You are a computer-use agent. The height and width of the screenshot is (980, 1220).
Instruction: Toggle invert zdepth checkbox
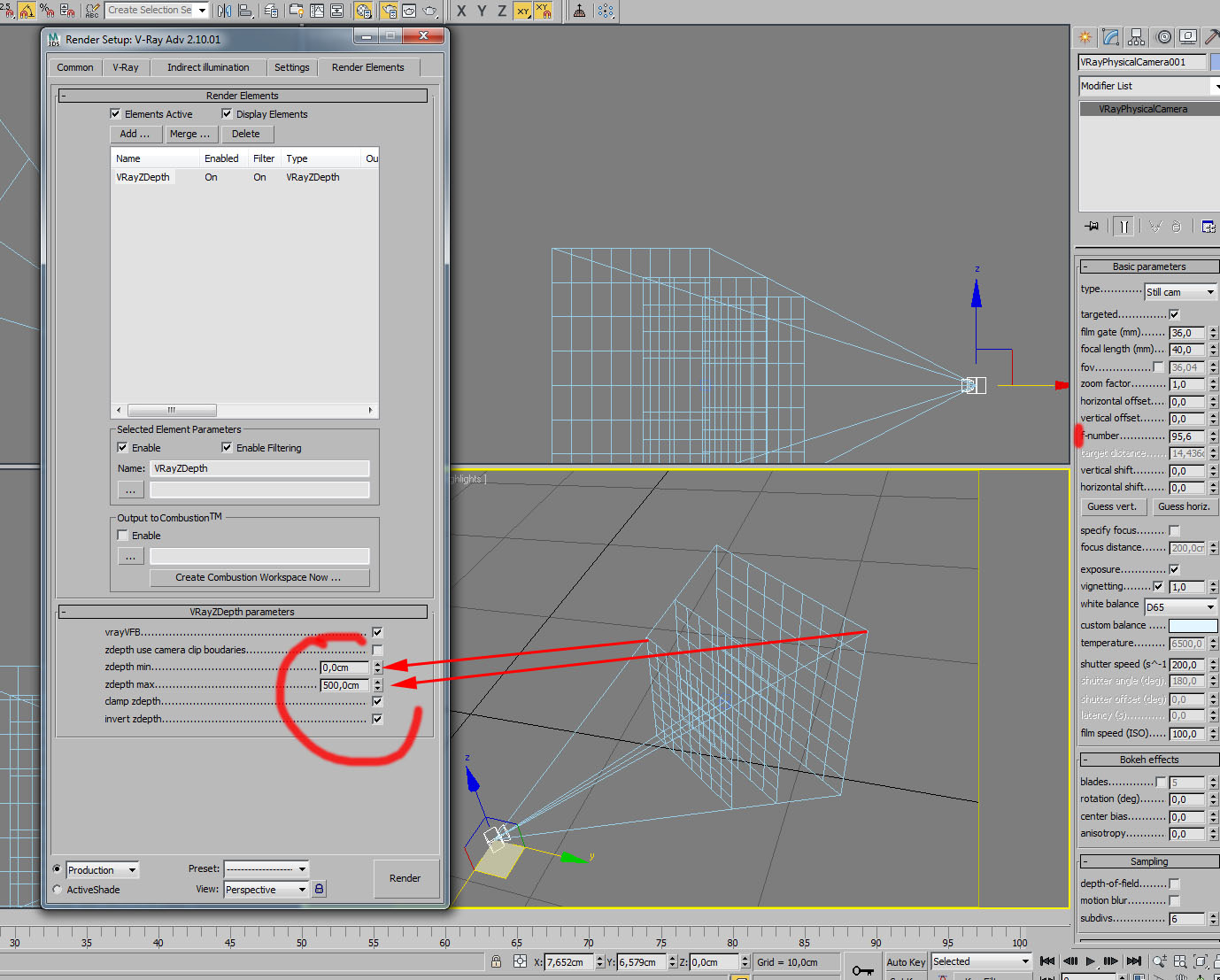pyautogui.click(x=377, y=719)
